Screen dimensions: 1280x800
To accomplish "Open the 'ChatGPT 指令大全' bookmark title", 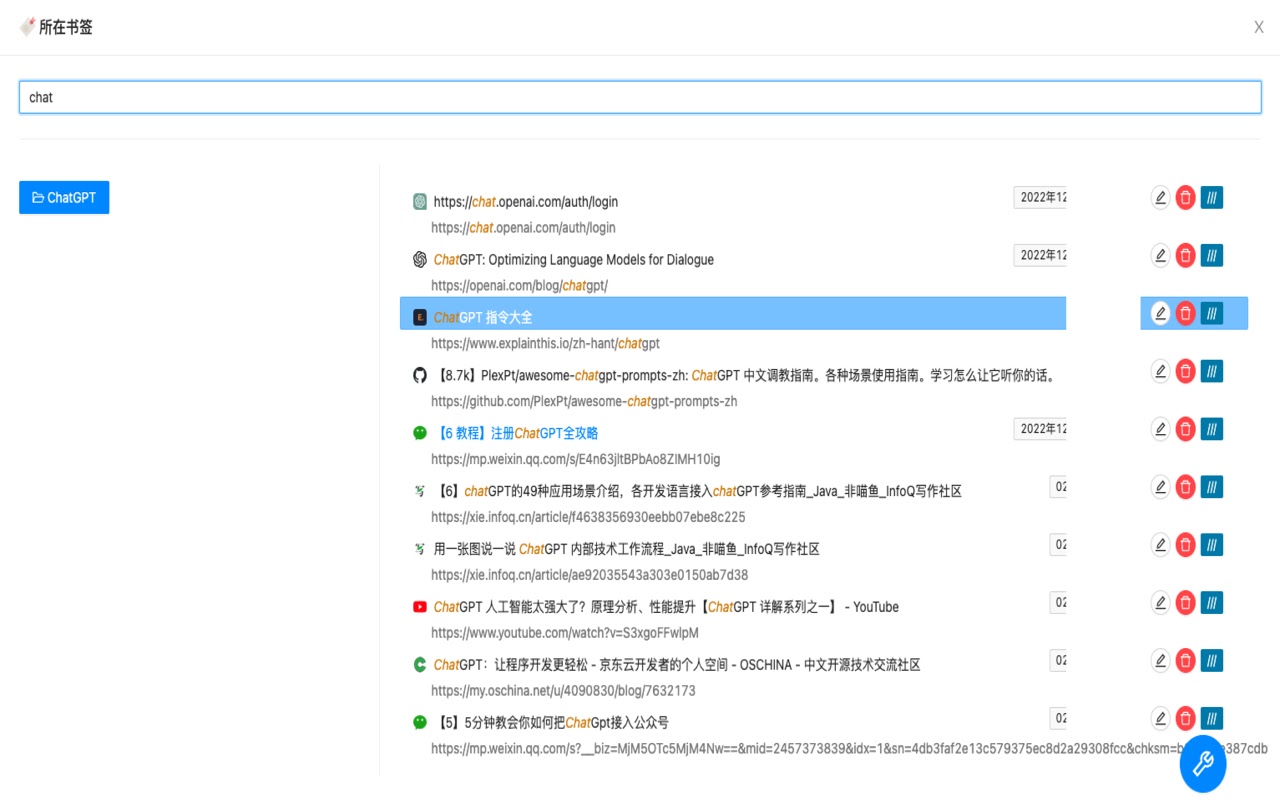I will click(483, 318).
